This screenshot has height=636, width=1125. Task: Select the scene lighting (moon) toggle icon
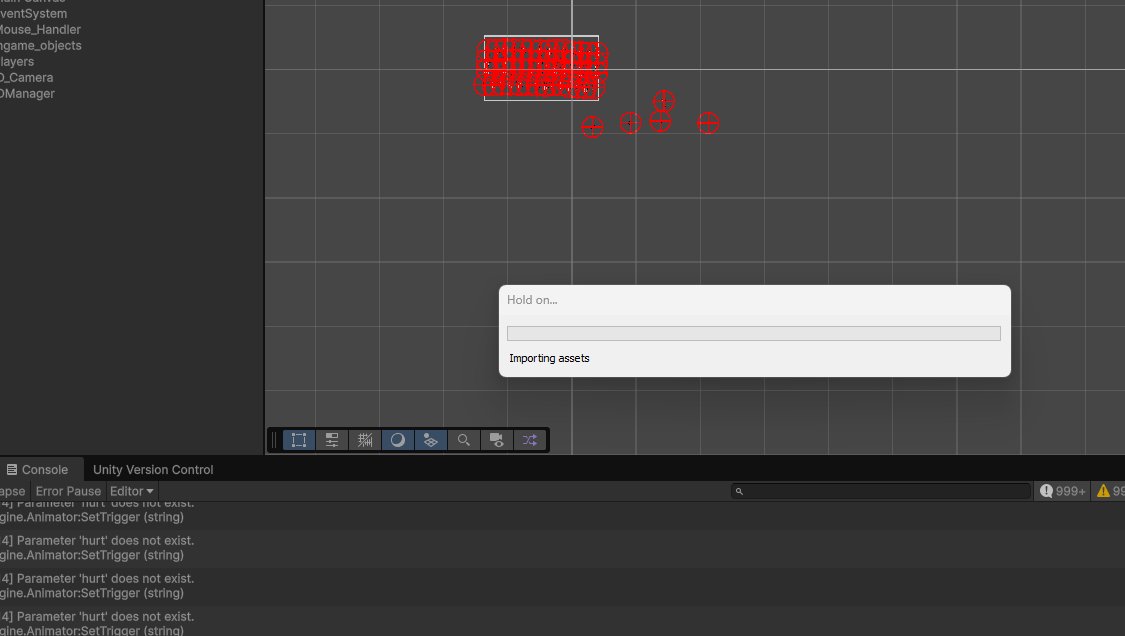pyautogui.click(x=397, y=440)
